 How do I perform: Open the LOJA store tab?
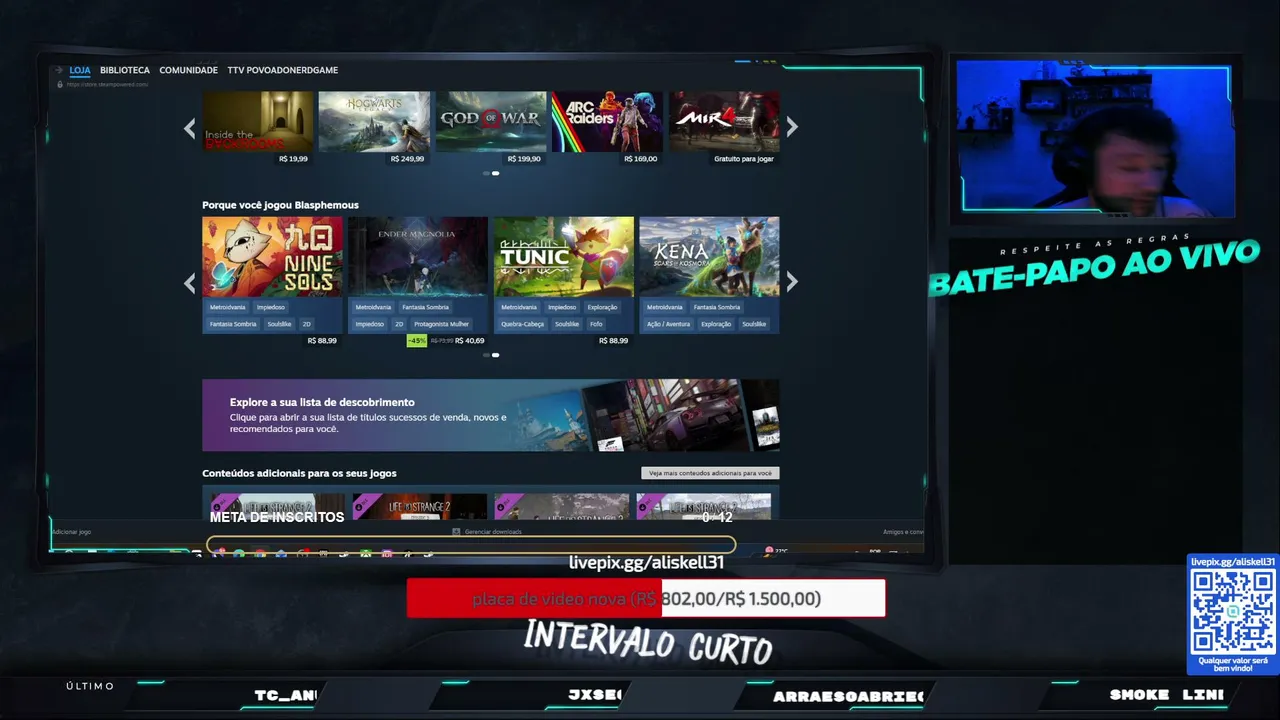pyautogui.click(x=80, y=70)
